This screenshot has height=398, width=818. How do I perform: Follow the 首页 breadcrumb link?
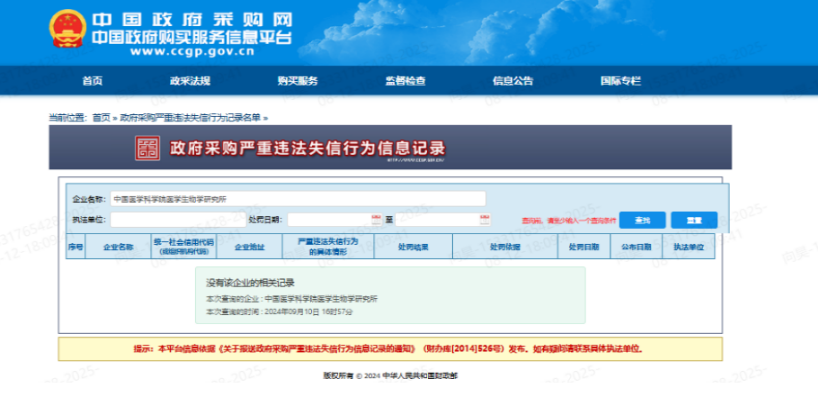(101, 118)
